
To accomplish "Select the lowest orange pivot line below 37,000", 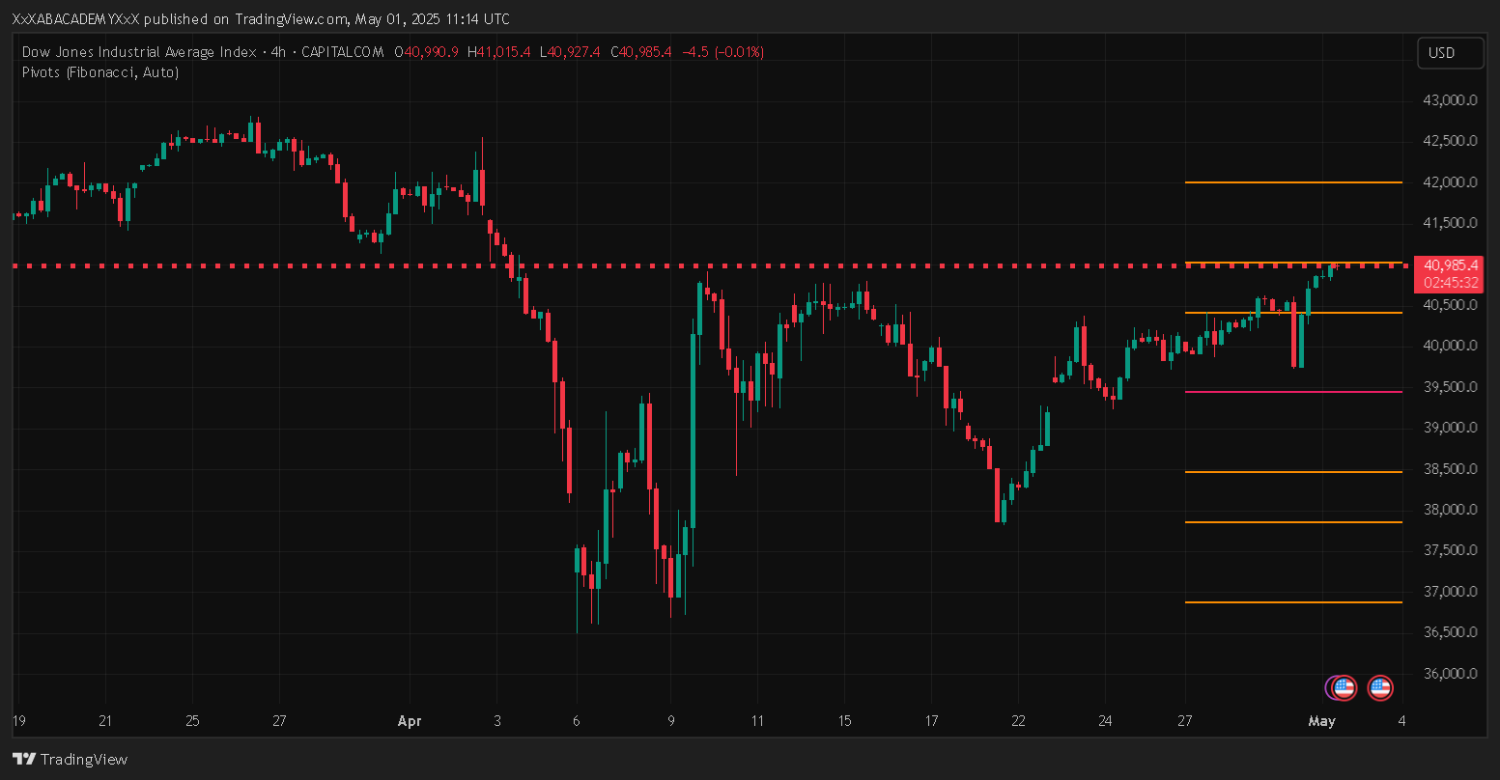I will 1292,602.
